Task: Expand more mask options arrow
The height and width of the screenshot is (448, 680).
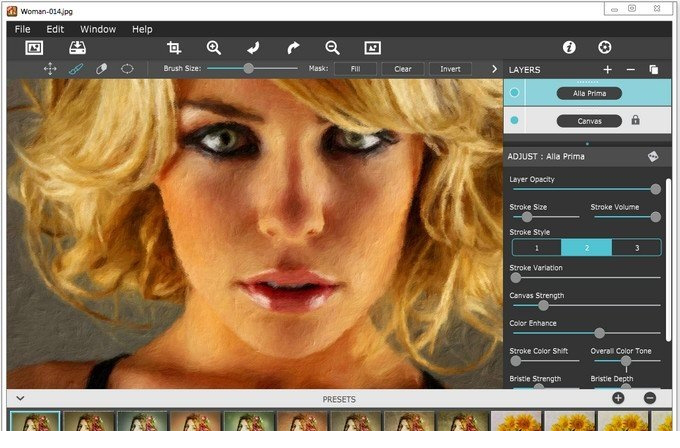Action: 493,69
